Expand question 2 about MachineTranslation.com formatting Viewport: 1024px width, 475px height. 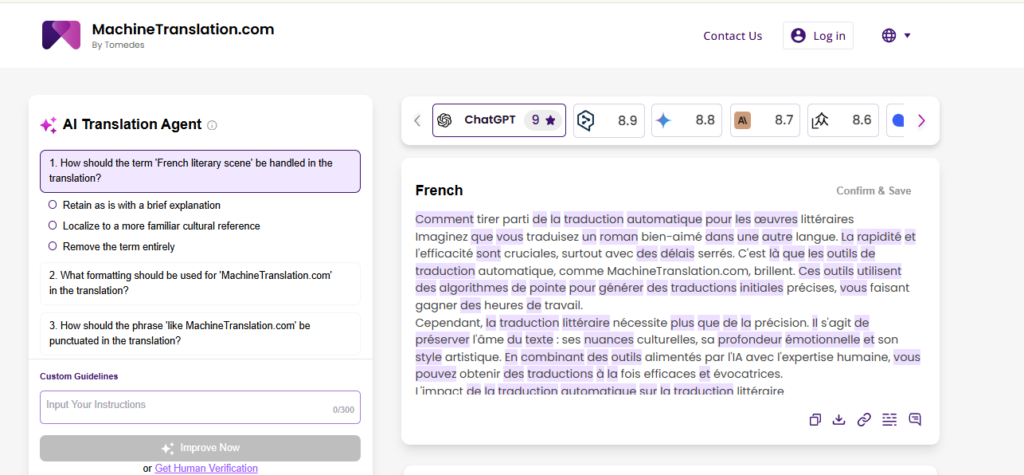200,284
